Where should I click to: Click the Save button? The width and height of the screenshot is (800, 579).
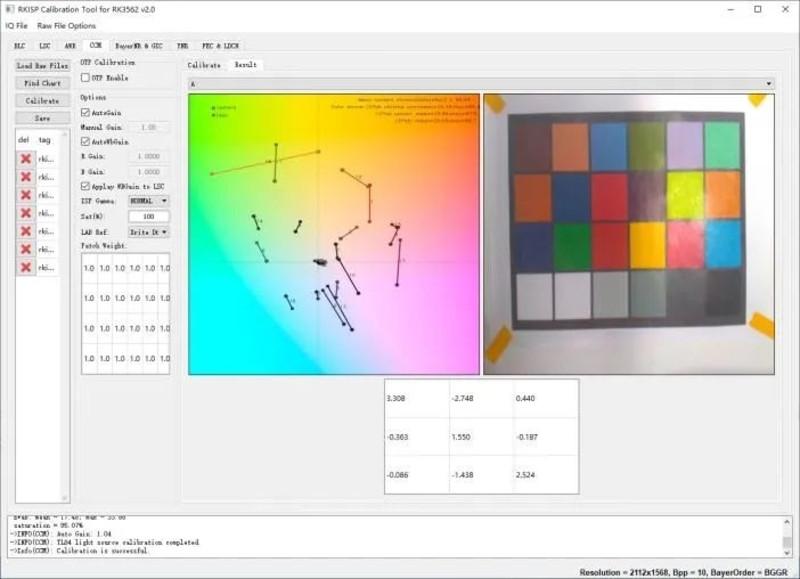[42, 118]
